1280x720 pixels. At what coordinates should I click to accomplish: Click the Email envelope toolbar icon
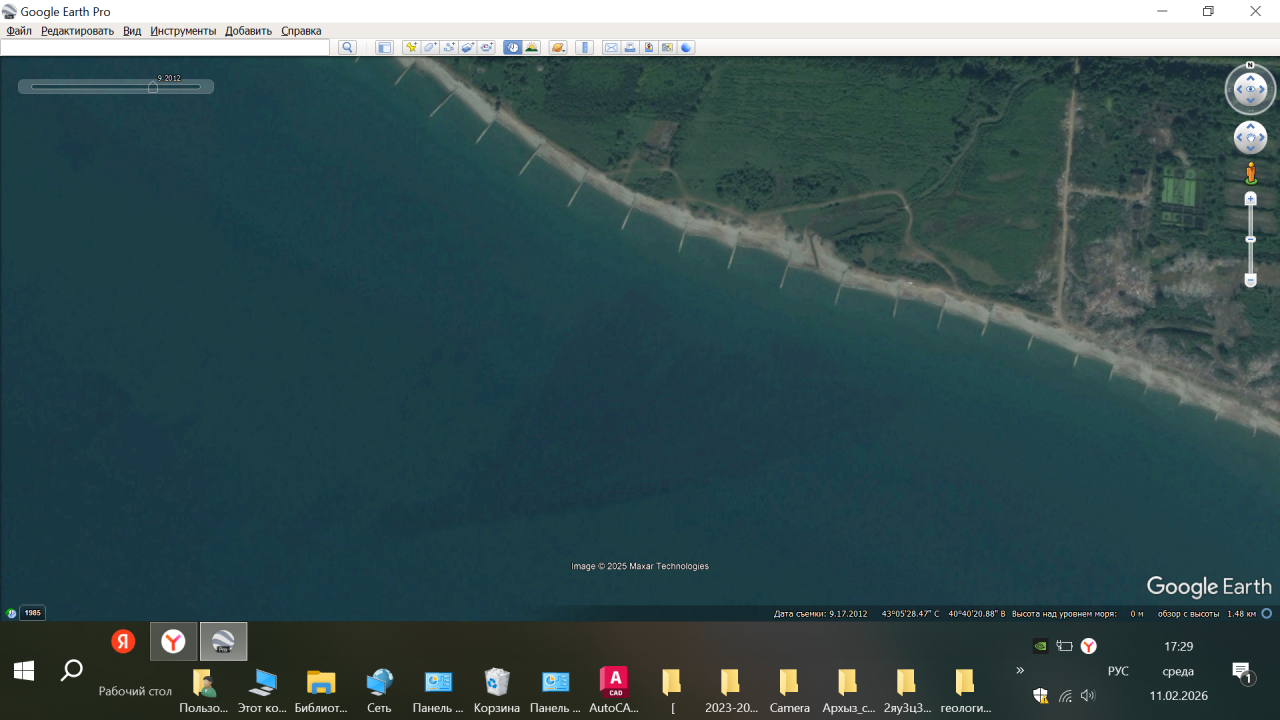click(610, 48)
